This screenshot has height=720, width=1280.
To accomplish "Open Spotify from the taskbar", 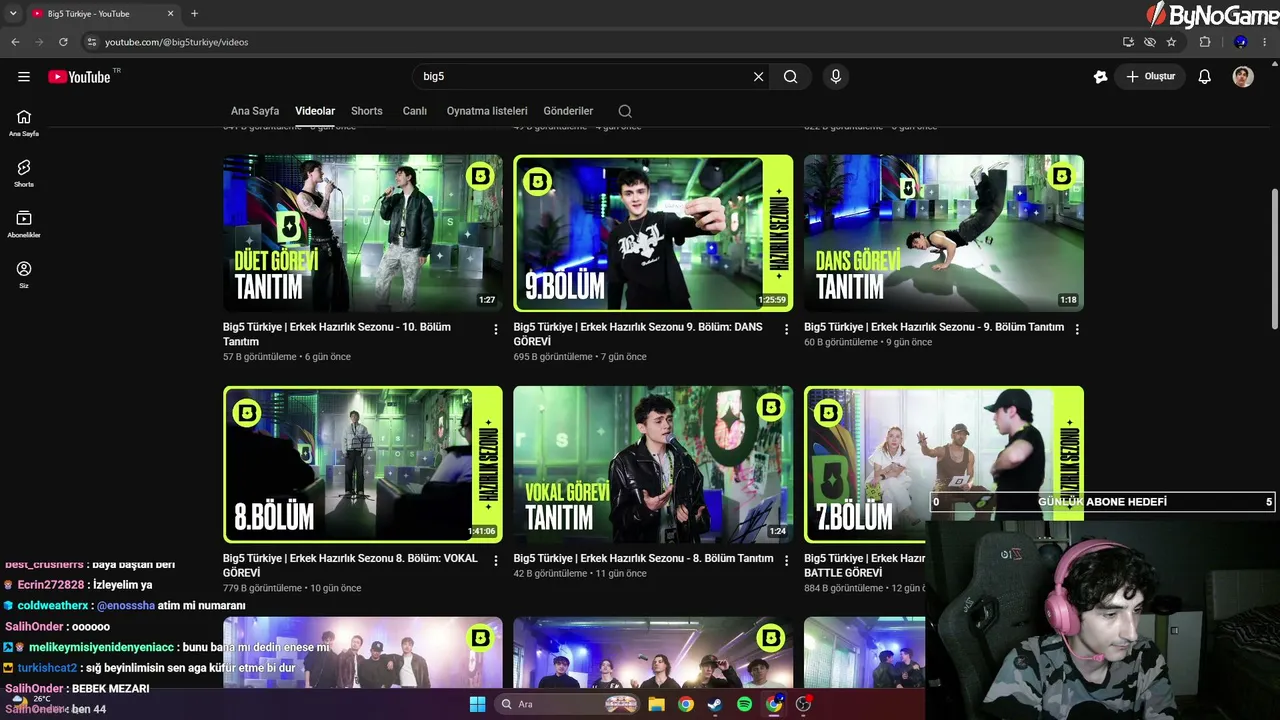I will [x=744, y=704].
